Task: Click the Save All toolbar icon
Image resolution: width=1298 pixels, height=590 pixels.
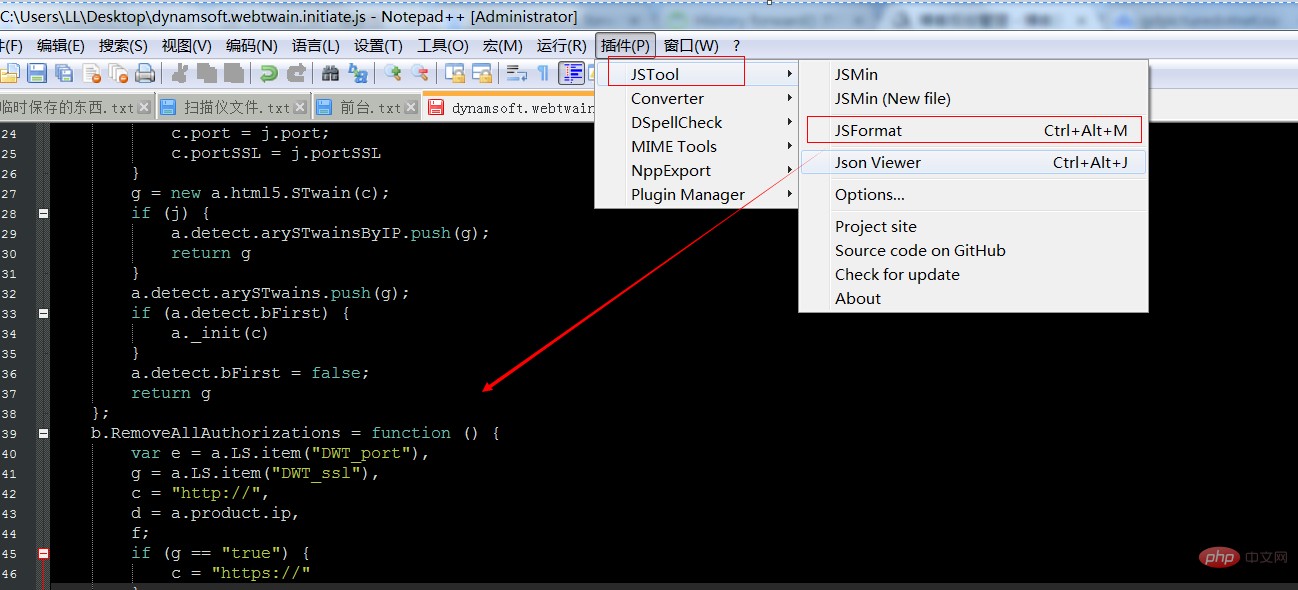Action: 64,73
